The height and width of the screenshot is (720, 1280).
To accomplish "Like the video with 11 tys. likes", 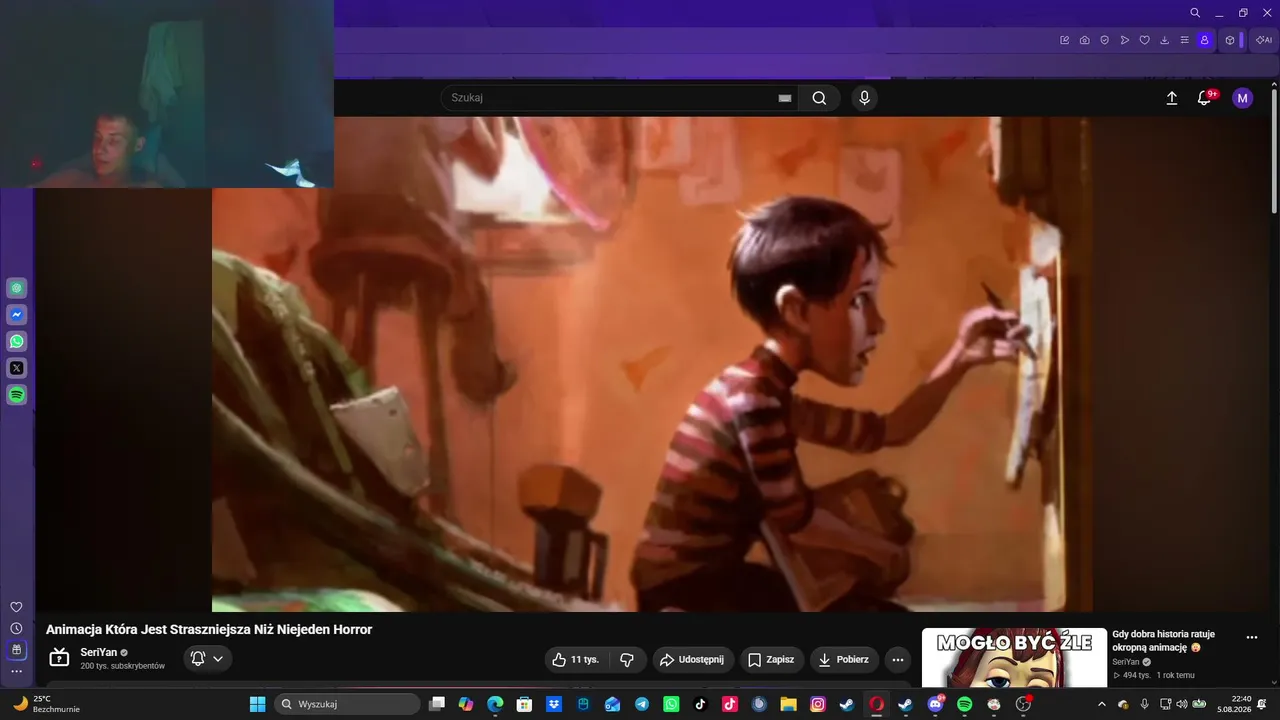I will (x=577, y=660).
